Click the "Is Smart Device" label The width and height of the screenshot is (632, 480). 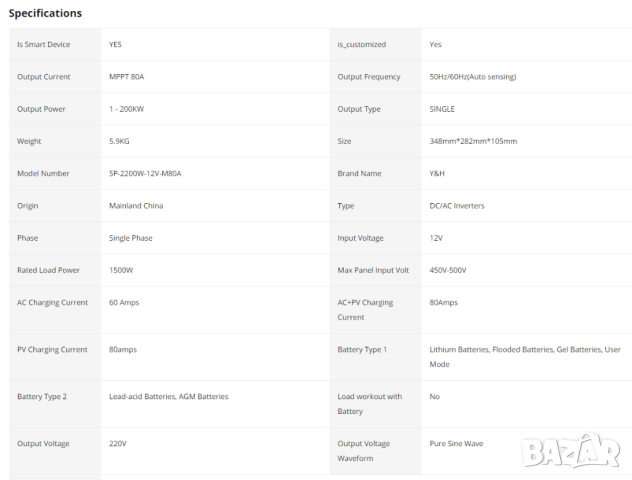tap(43, 45)
